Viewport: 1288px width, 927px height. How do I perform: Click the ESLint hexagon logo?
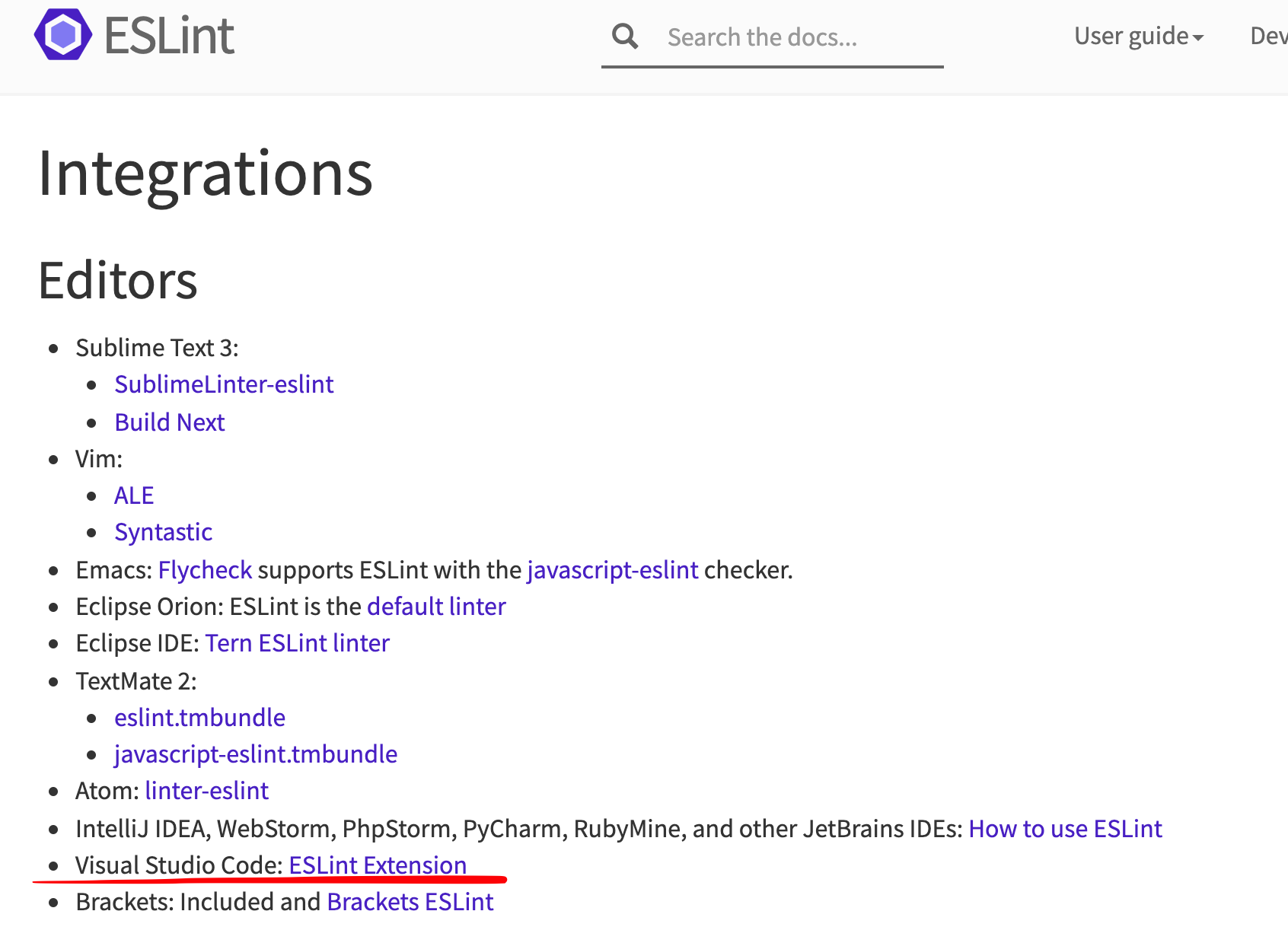point(64,33)
